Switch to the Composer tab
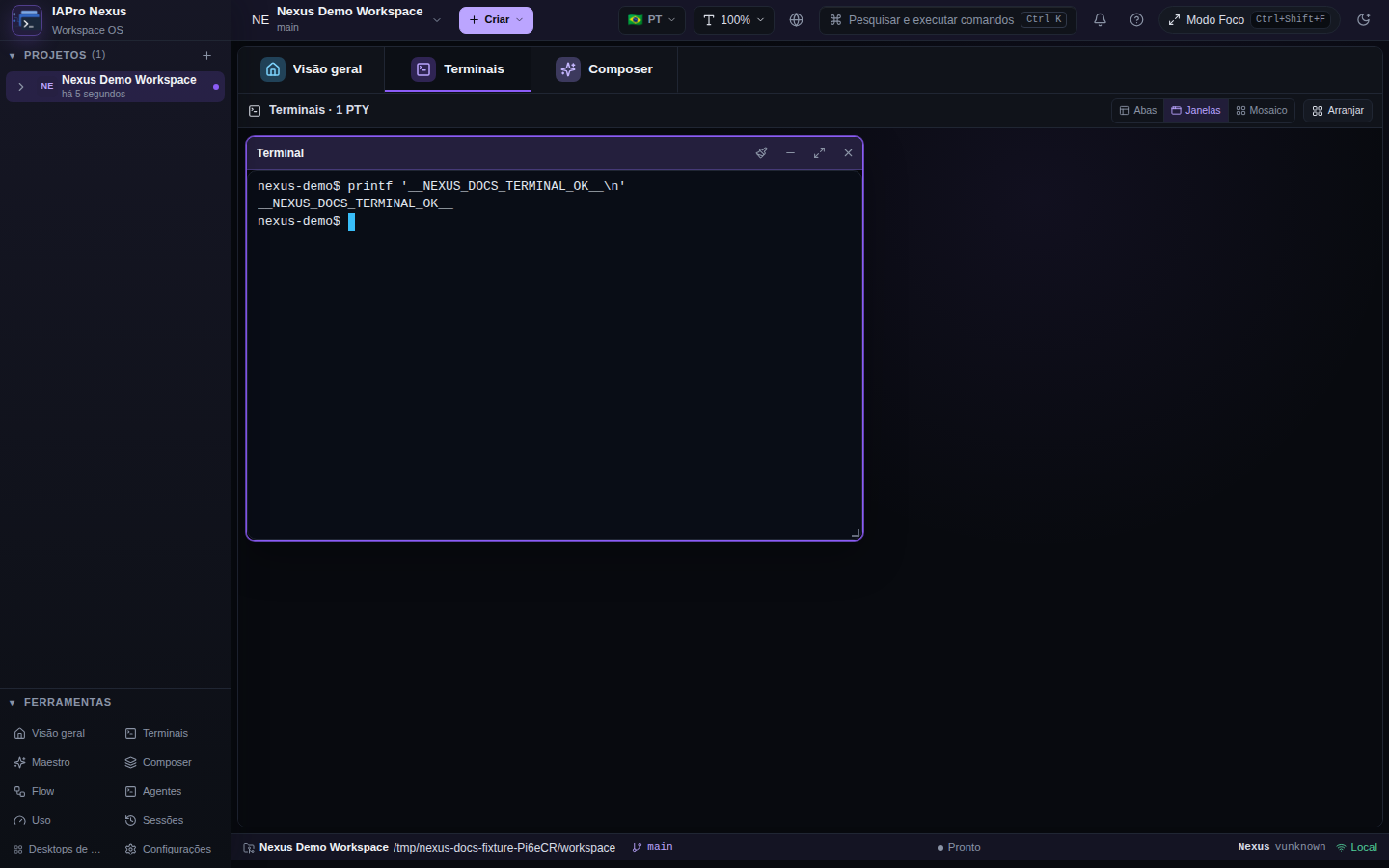This screenshot has height=868, width=1389. click(605, 69)
